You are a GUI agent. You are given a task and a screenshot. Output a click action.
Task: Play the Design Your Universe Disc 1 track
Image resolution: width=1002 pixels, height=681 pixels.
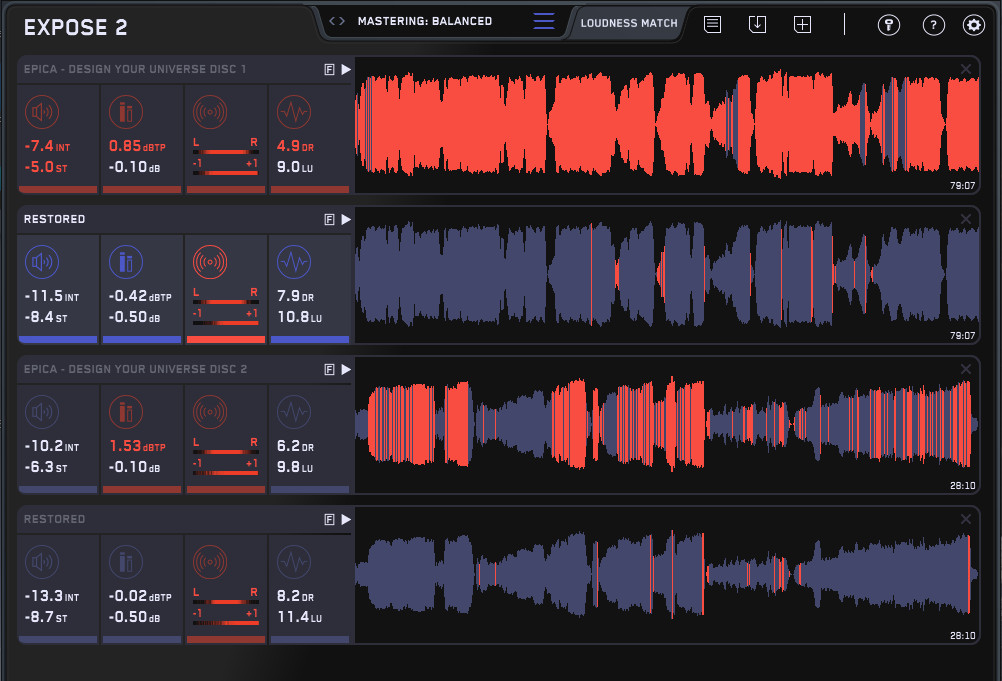coord(346,69)
